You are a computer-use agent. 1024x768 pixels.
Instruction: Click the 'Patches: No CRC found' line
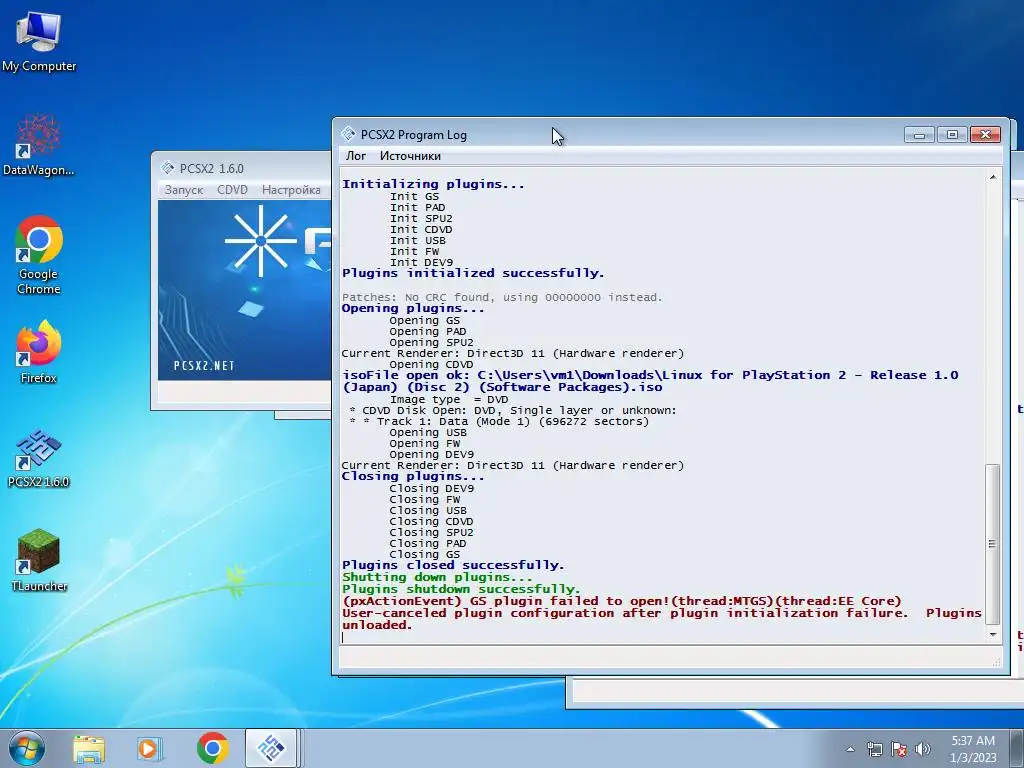pos(502,297)
